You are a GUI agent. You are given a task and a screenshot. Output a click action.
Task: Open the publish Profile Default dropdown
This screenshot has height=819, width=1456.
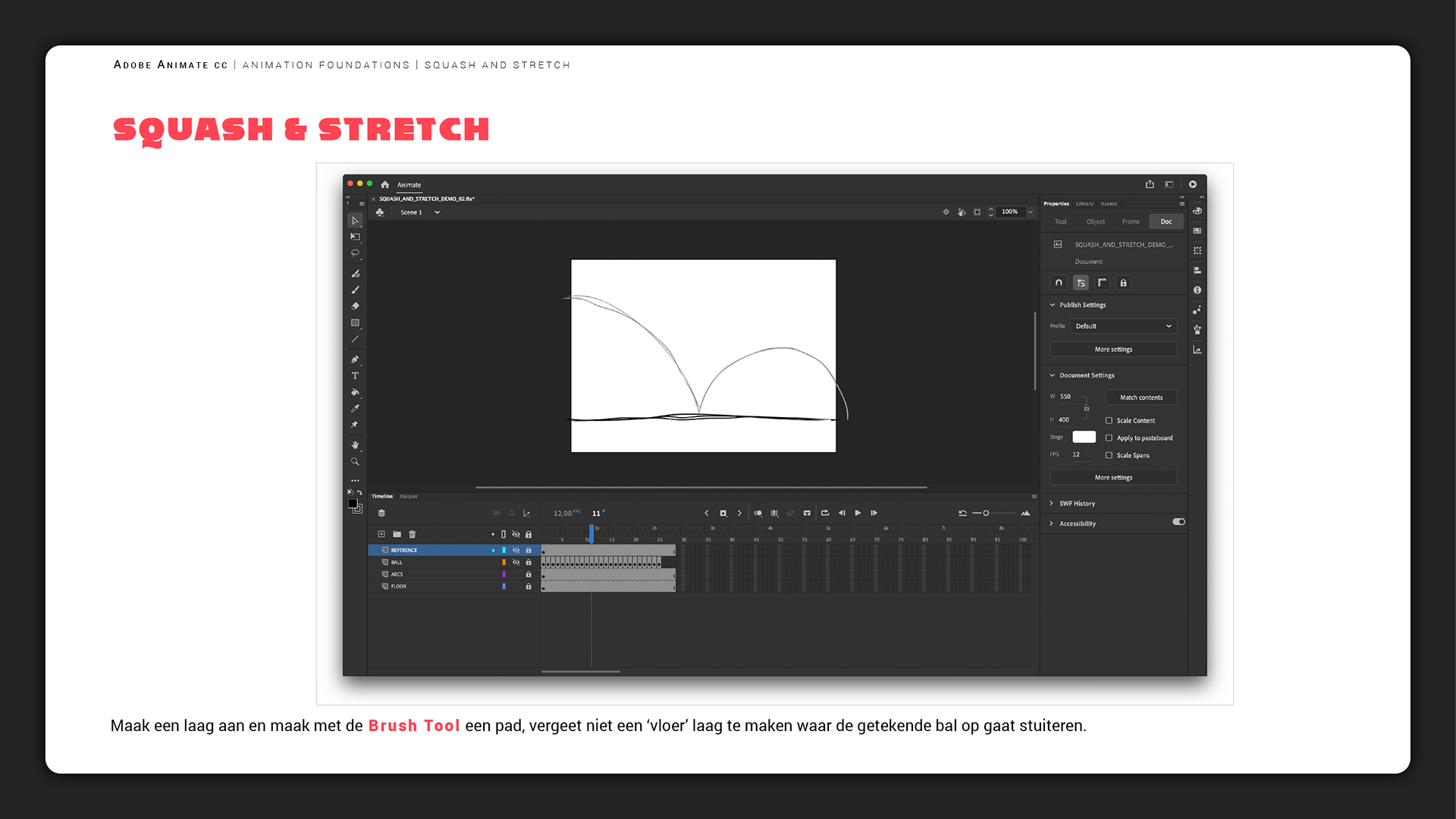(x=1123, y=326)
